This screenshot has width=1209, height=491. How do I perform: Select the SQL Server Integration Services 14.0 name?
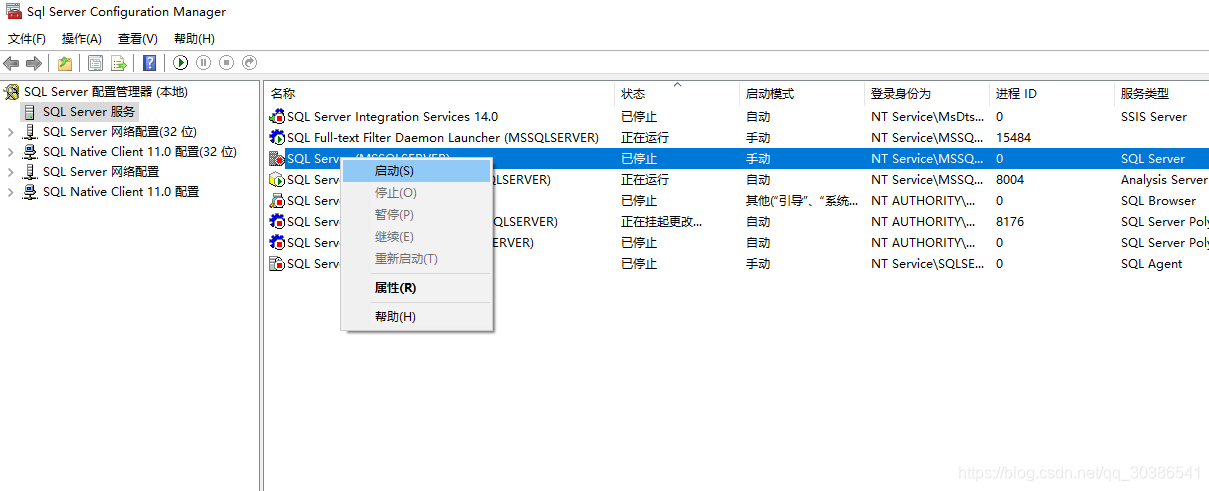(392, 117)
